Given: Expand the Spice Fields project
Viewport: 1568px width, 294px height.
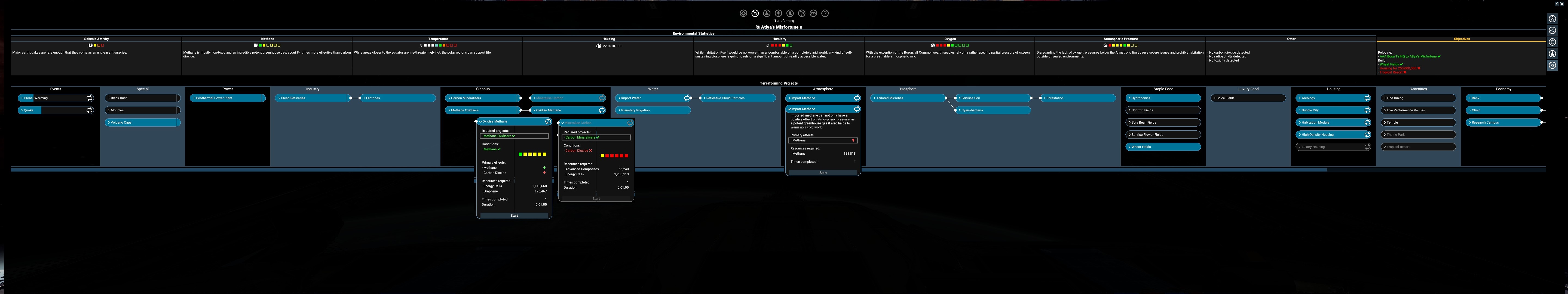Looking at the screenshot, I should tap(1248, 98).
